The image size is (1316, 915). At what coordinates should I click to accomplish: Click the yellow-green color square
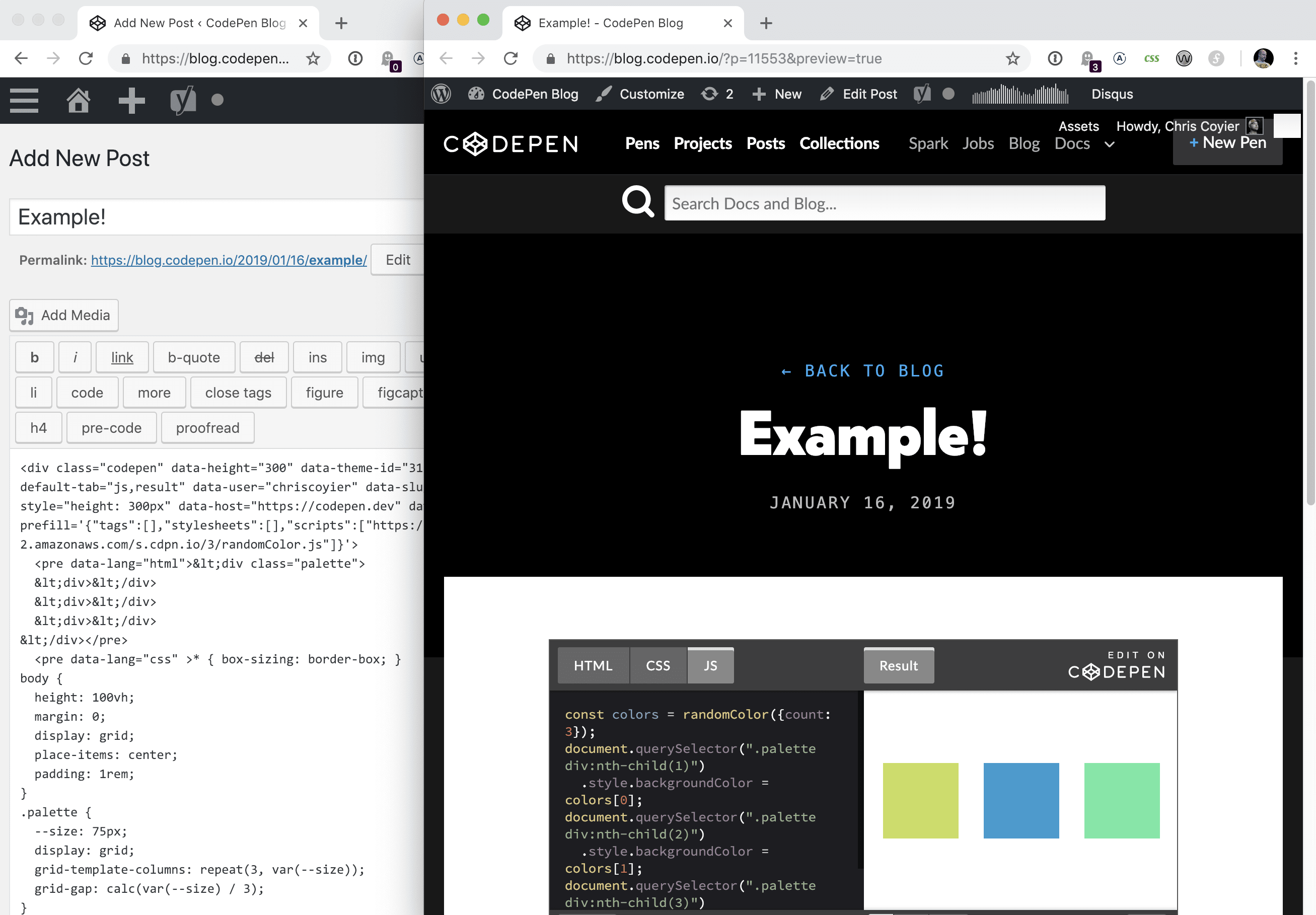[920, 800]
